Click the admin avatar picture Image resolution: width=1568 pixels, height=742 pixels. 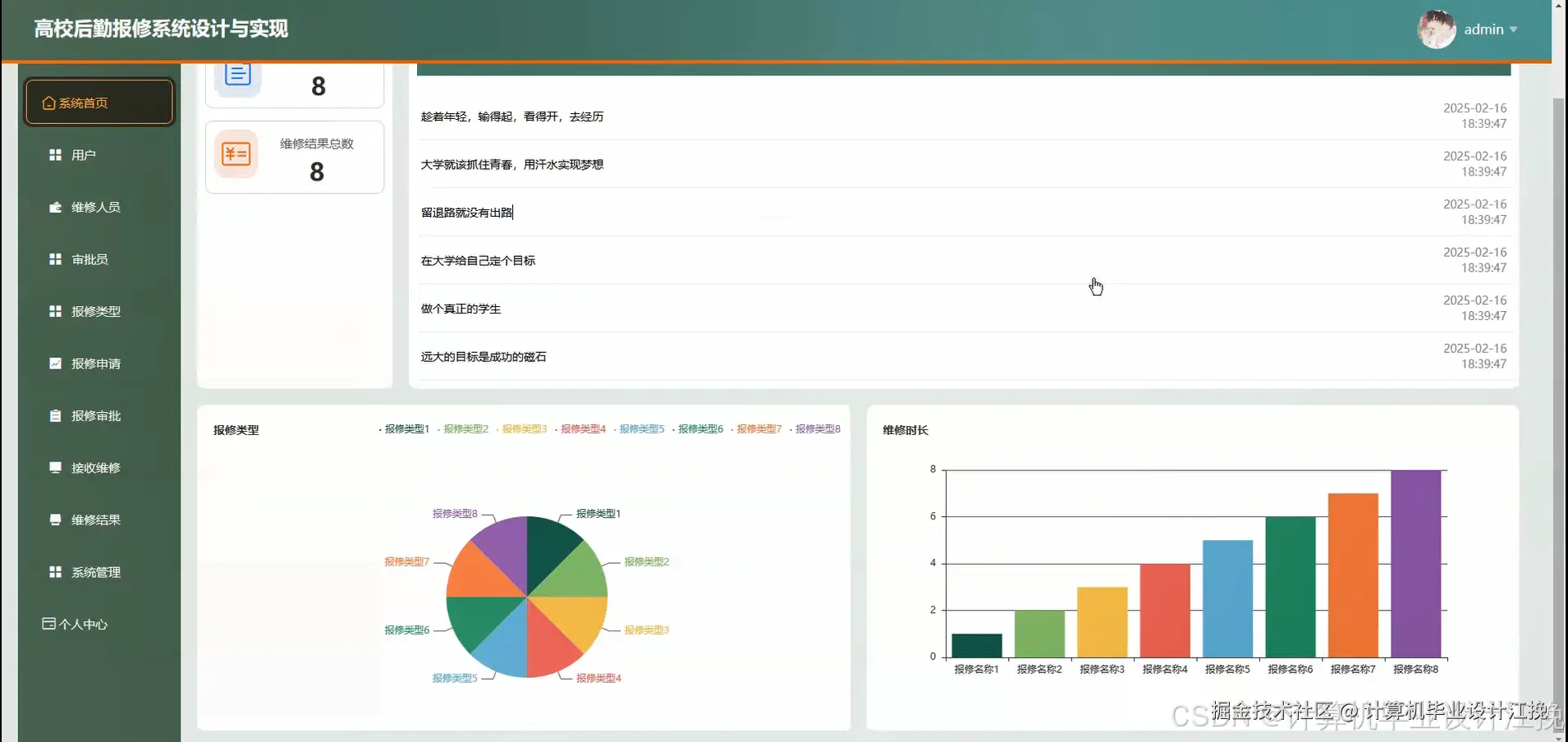(x=1437, y=30)
